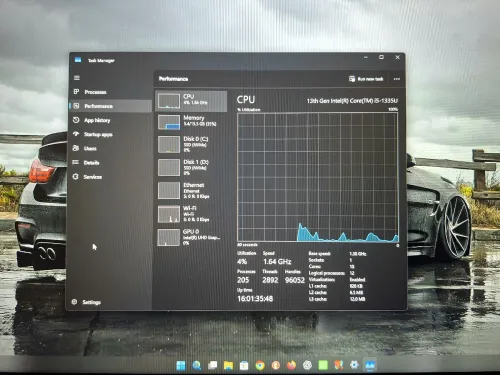Click the Task Manager icon on the taskbar
Image resolution: width=500 pixels, height=375 pixels.
[x=370, y=365]
